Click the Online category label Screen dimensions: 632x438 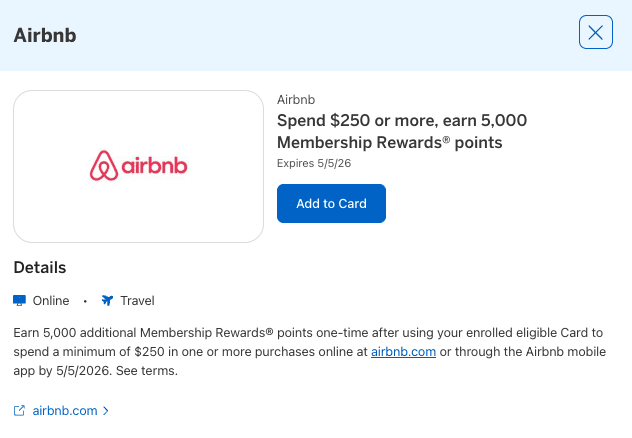51,300
